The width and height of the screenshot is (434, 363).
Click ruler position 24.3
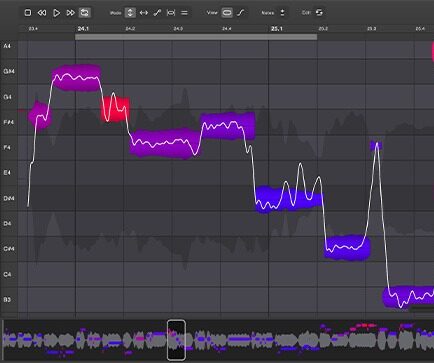(x=178, y=29)
